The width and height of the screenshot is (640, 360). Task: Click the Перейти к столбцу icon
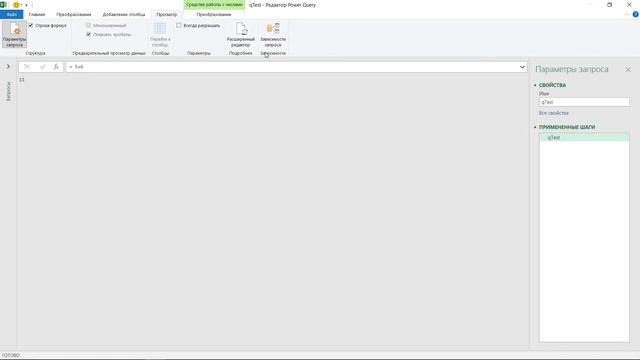tap(160, 35)
